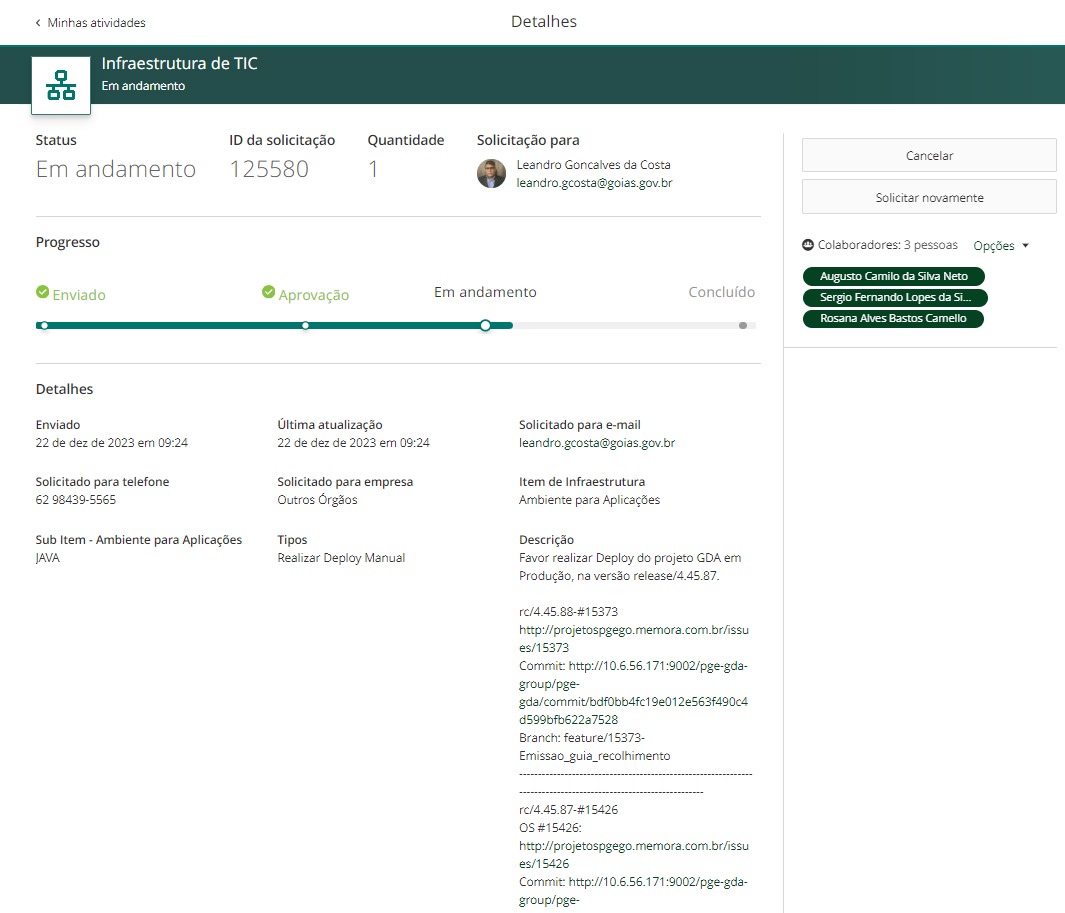Click the Infraestrutura de TIC network icon

[61, 86]
